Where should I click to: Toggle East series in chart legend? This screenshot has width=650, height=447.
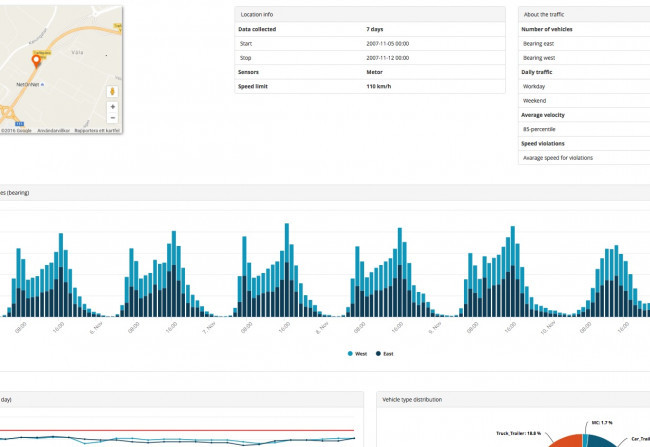click(x=385, y=354)
